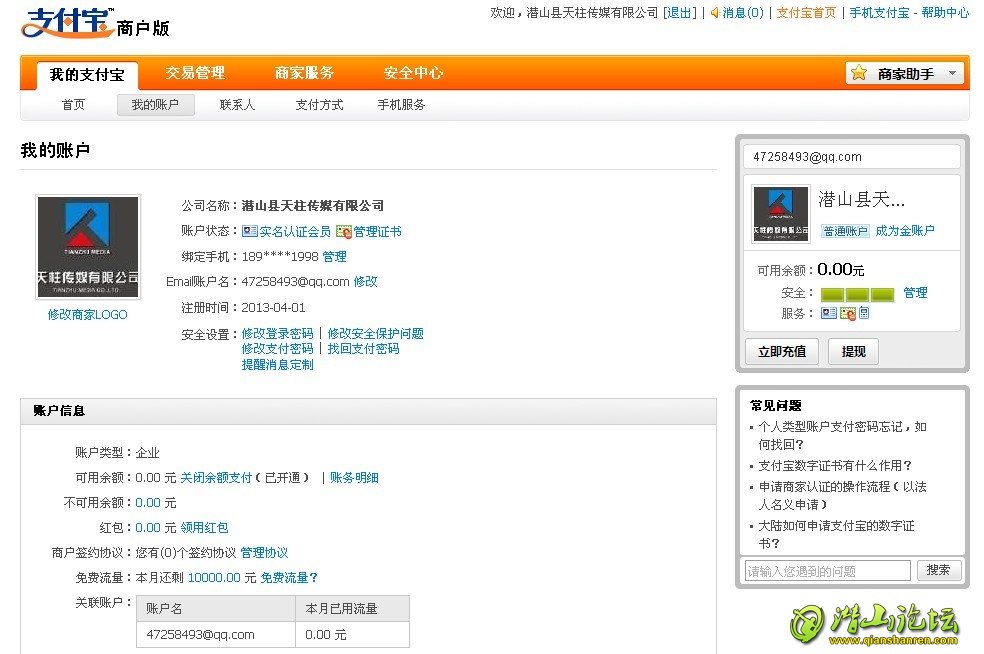This screenshot has width=984, height=654.
Task: Click the 47258493@qq.com field atop the sidebar
Action: (852, 157)
